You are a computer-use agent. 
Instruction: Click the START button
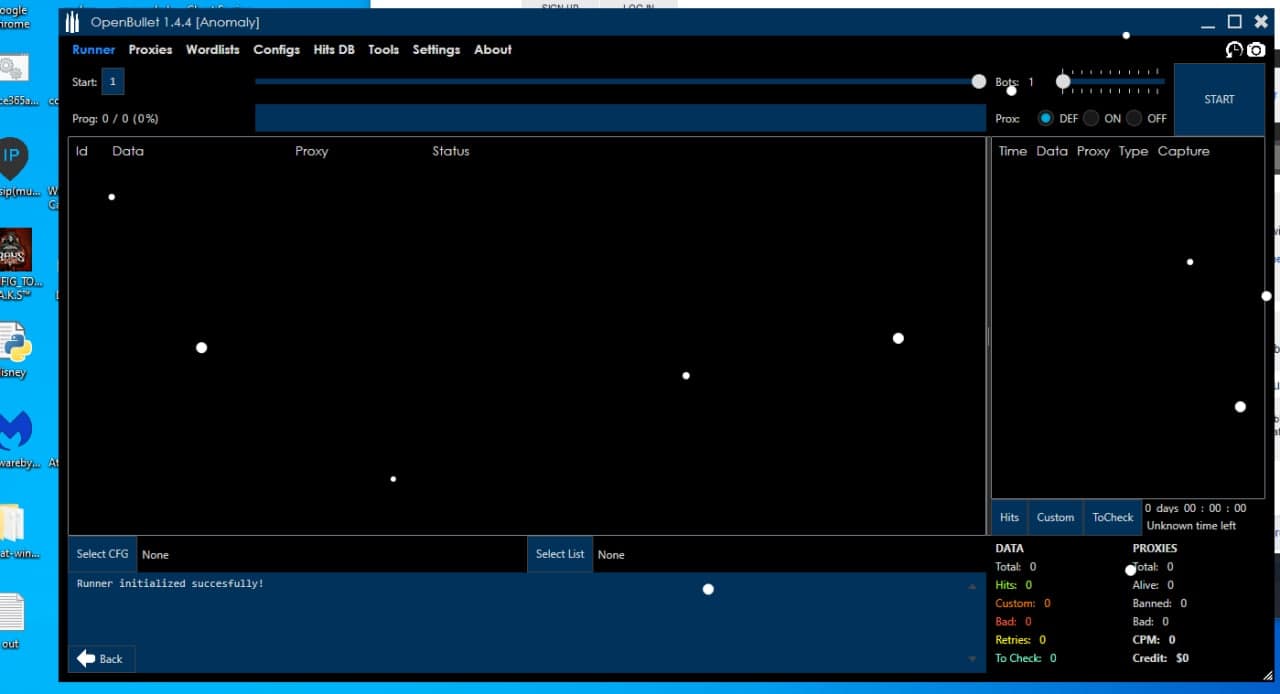click(x=1219, y=99)
